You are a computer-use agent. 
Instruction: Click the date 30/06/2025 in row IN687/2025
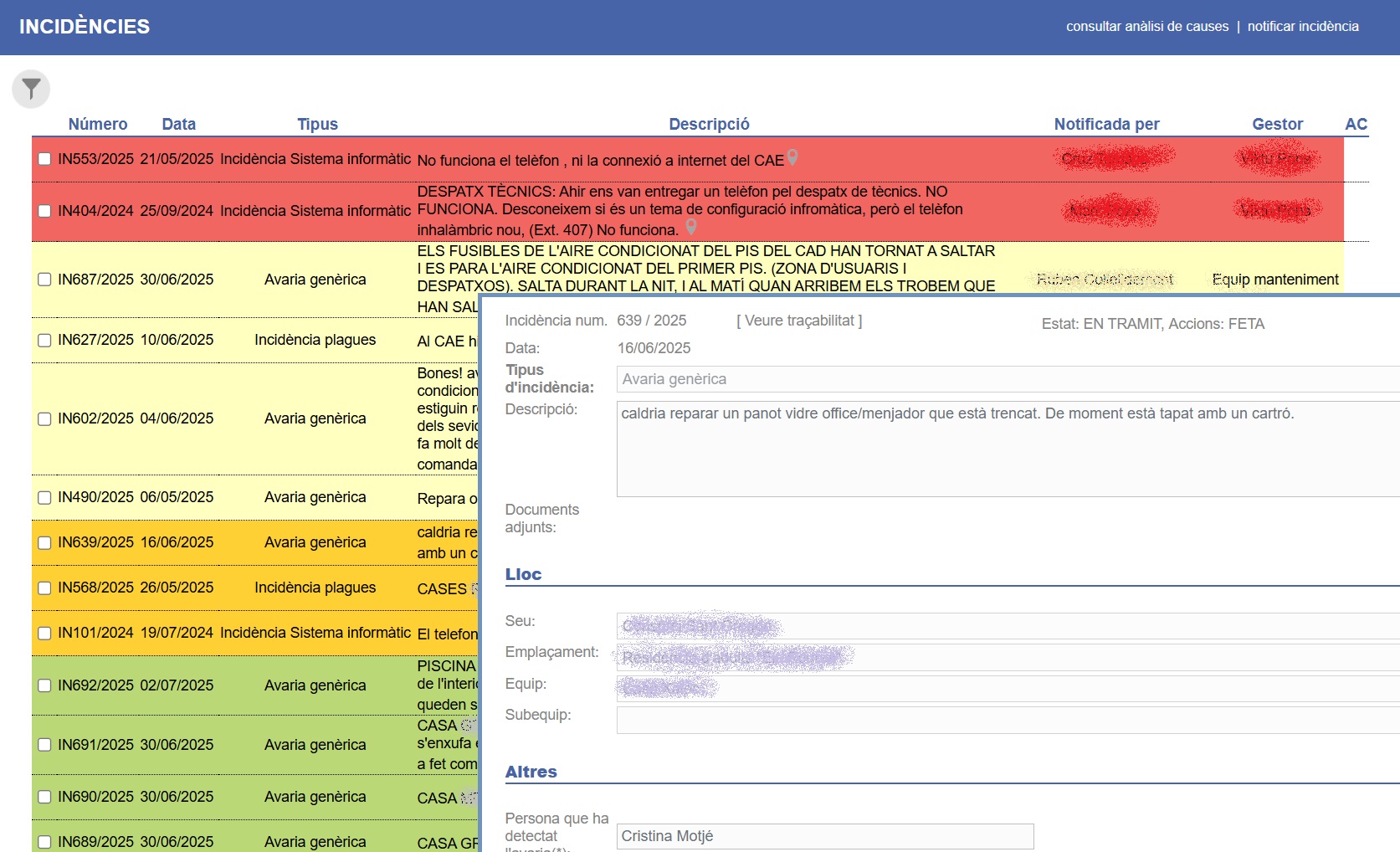coord(177,280)
